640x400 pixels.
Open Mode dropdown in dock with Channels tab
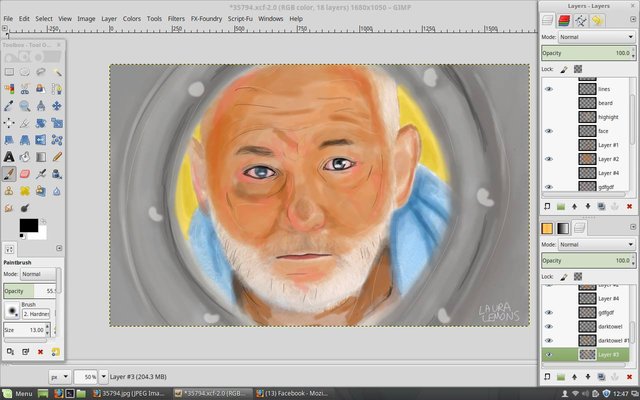click(x=596, y=37)
